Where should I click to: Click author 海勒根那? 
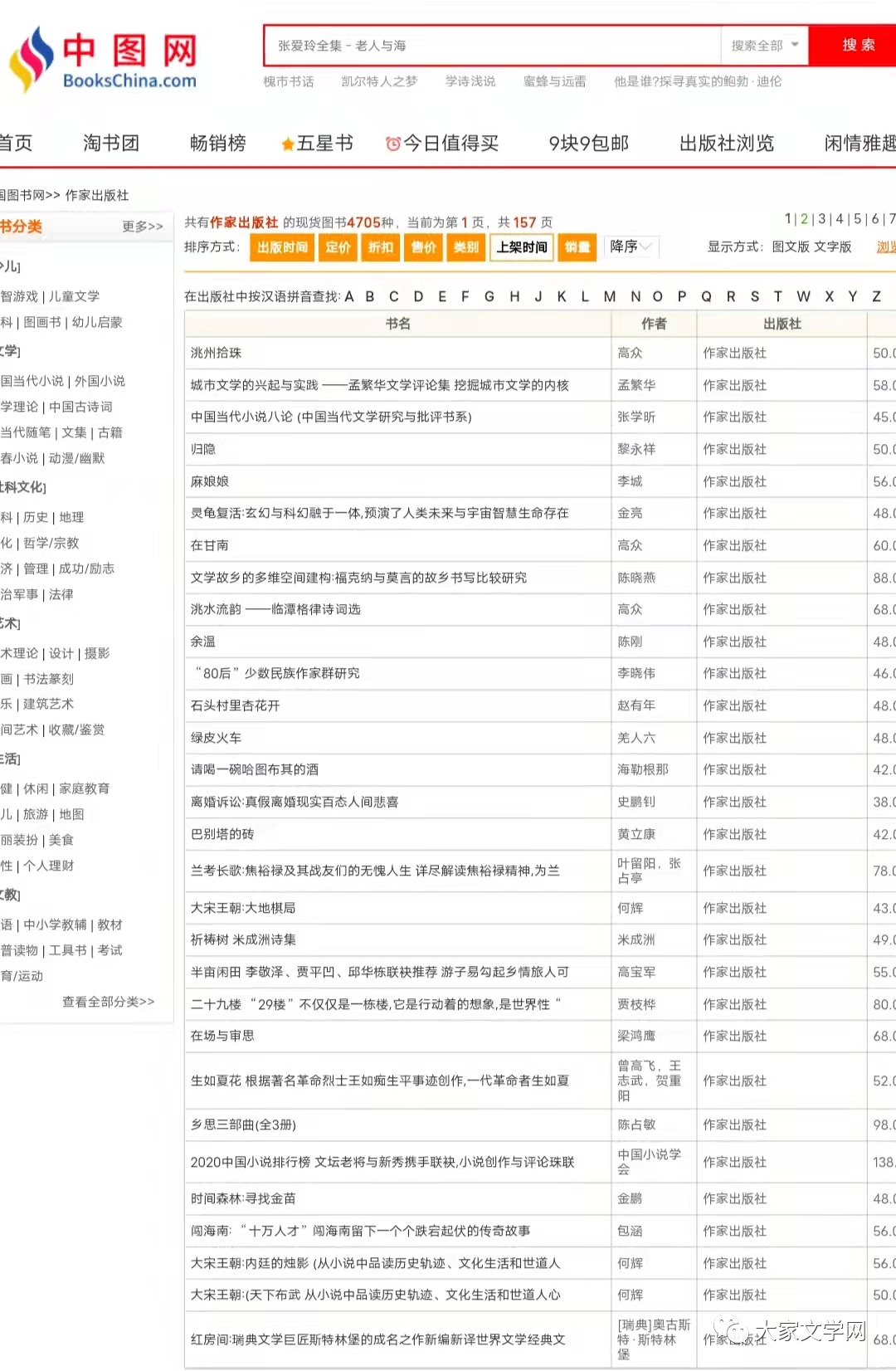[x=643, y=769]
